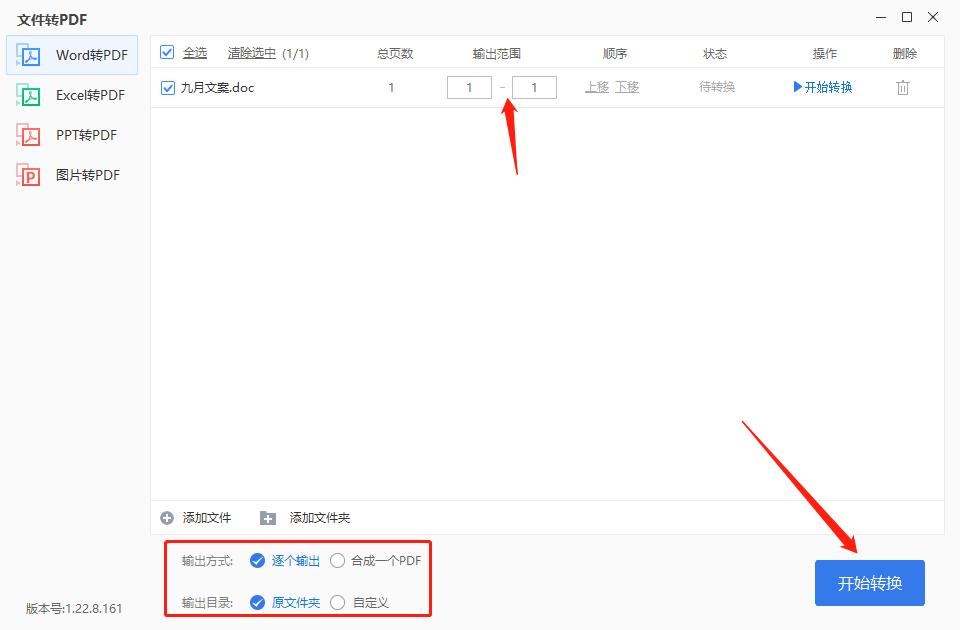Screen dimensions: 960x630
Task: Click the 上移 move-up link
Action: pyautogui.click(x=597, y=87)
